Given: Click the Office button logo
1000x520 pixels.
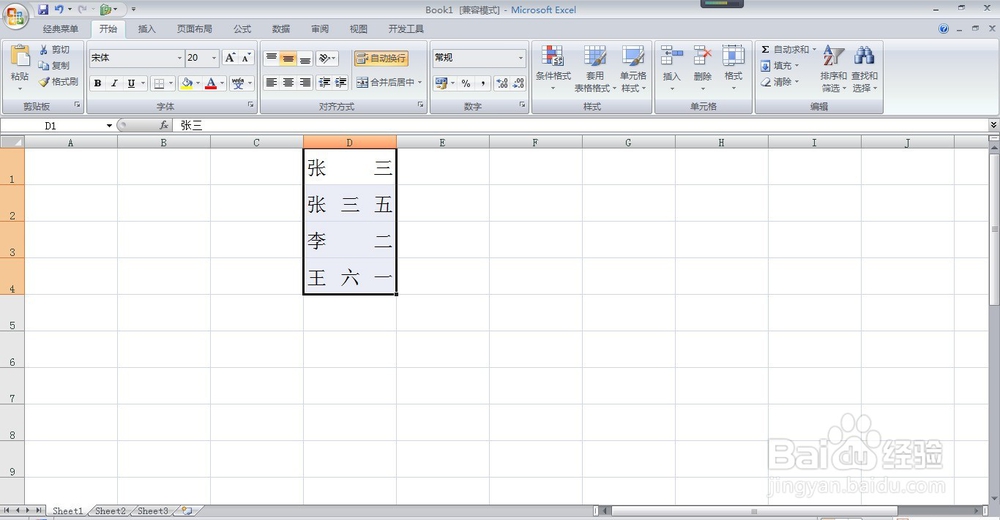Looking at the screenshot, I should pyautogui.click(x=15, y=16).
